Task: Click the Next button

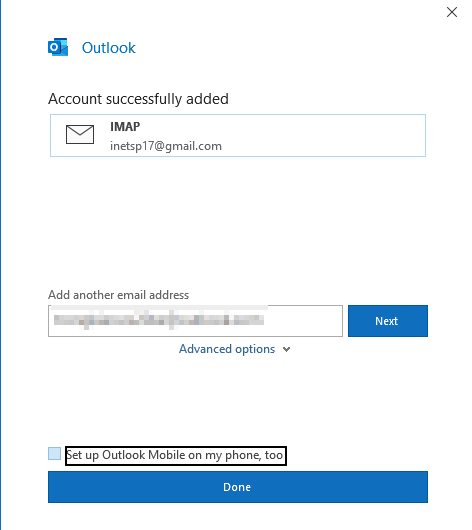Action: 388,321
